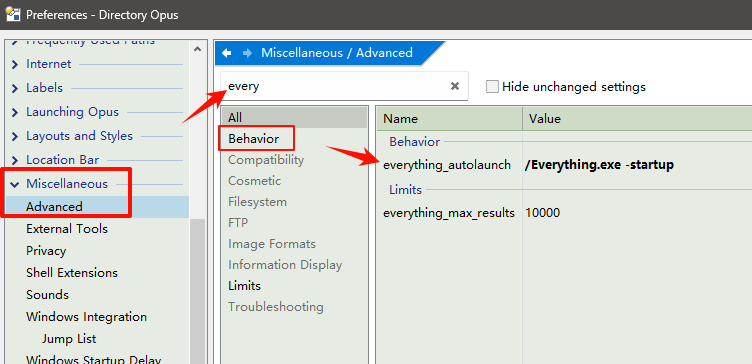The height and width of the screenshot is (364, 752).
Task: Select the Location Bar tree item
Action: coord(63,160)
